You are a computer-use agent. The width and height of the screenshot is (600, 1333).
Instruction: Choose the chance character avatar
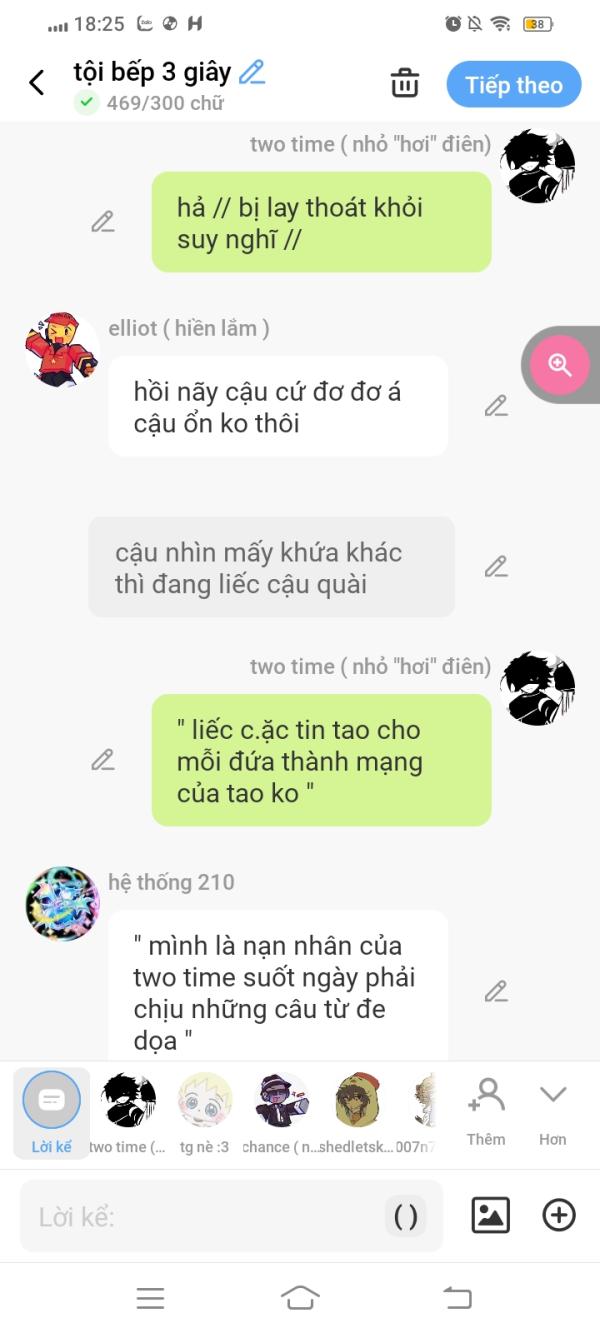[282, 1112]
